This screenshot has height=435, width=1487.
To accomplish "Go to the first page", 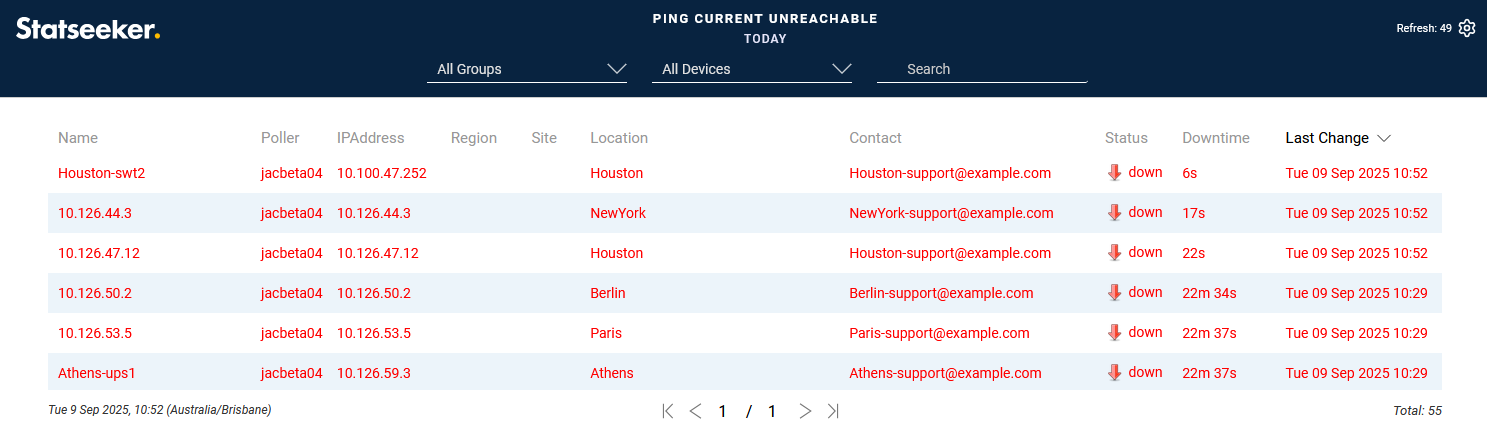I will click(x=668, y=411).
